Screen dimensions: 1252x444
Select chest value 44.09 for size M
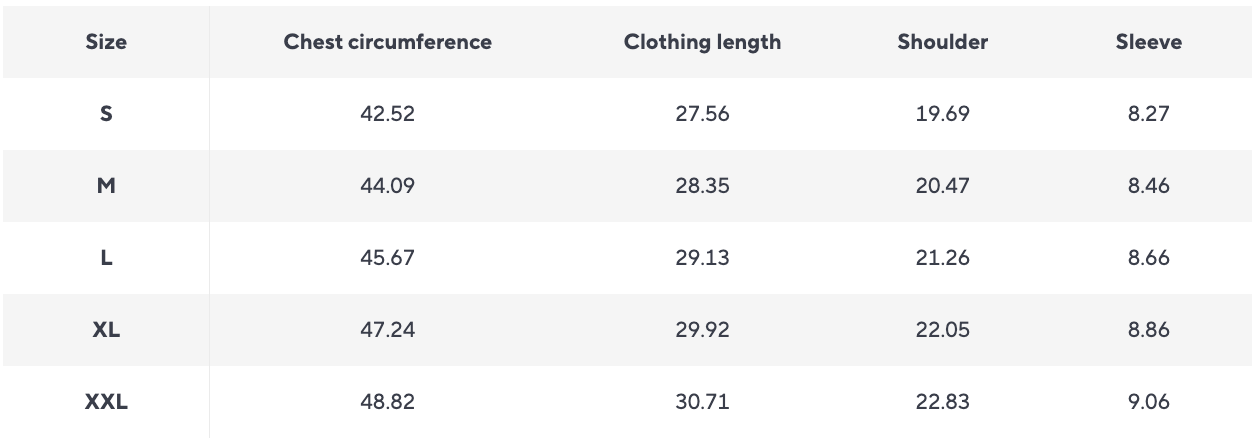click(388, 186)
